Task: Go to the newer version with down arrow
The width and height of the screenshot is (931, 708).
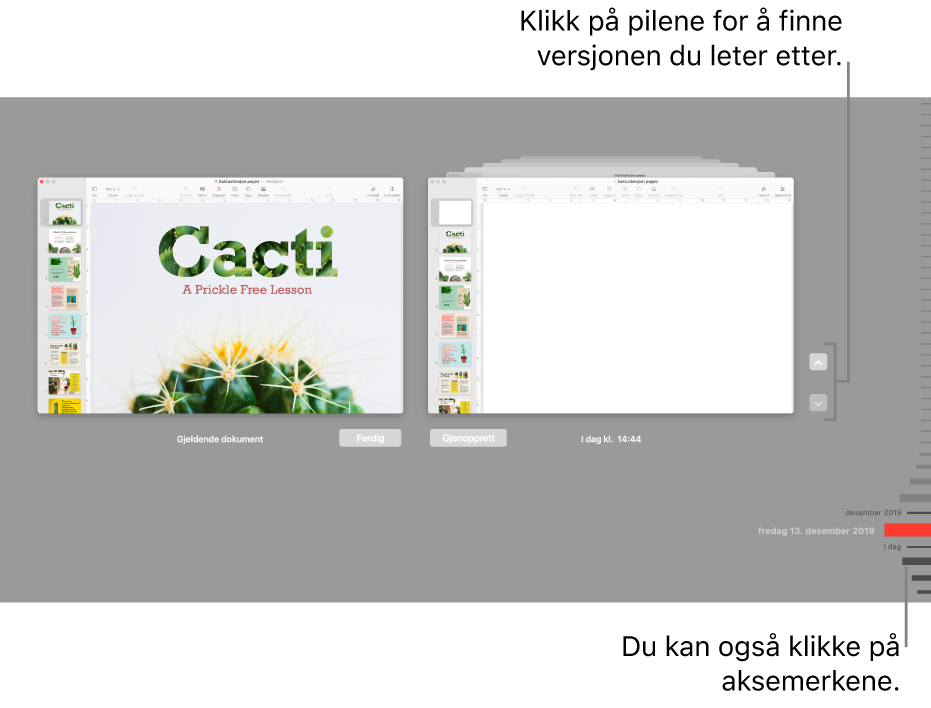Action: coord(818,403)
